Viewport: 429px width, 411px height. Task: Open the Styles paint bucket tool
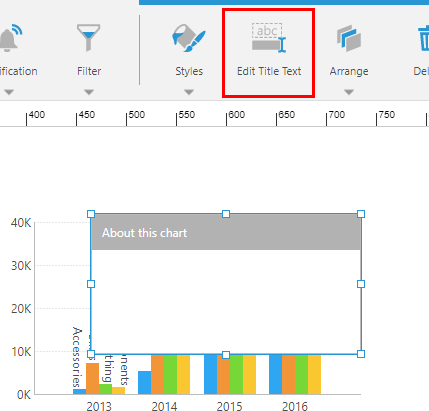[x=189, y=38]
